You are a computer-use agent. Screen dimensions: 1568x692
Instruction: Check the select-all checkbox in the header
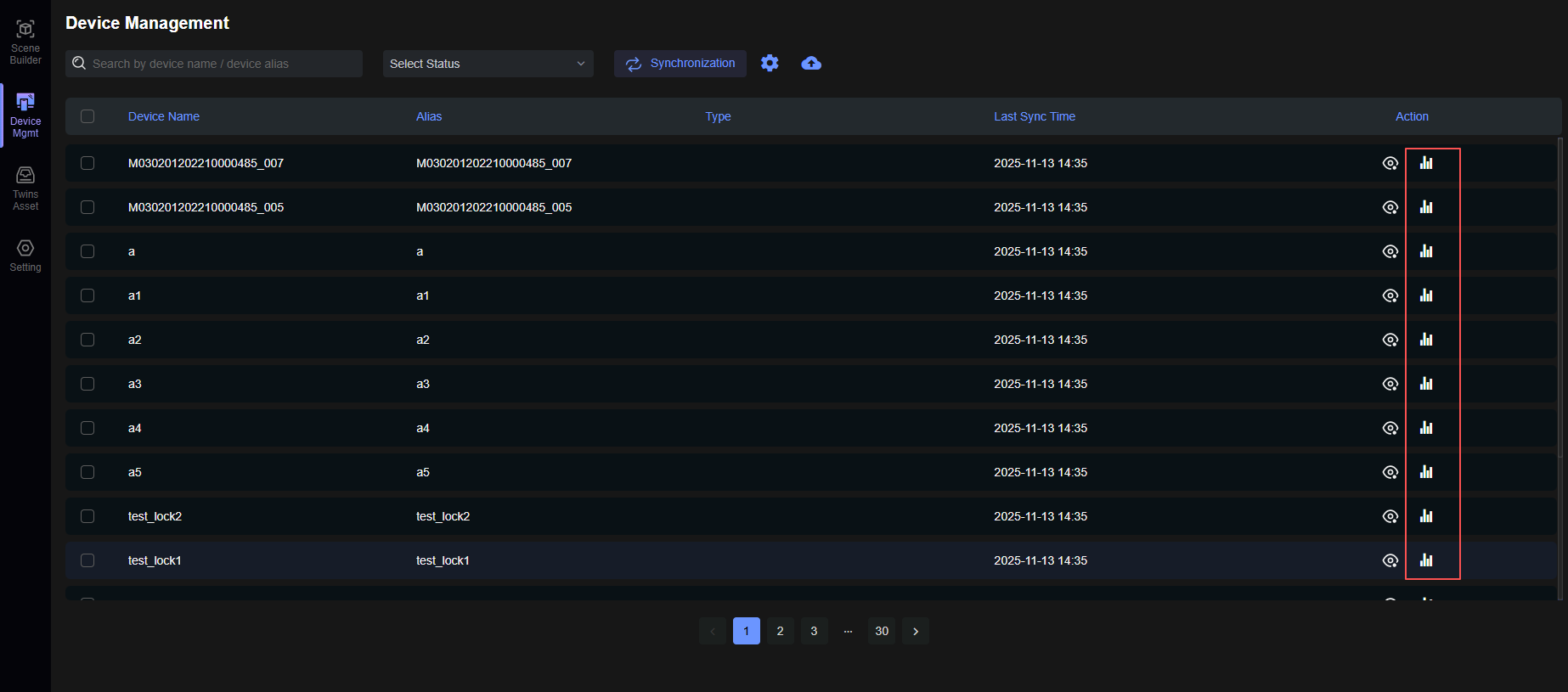(x=87, y=116)
